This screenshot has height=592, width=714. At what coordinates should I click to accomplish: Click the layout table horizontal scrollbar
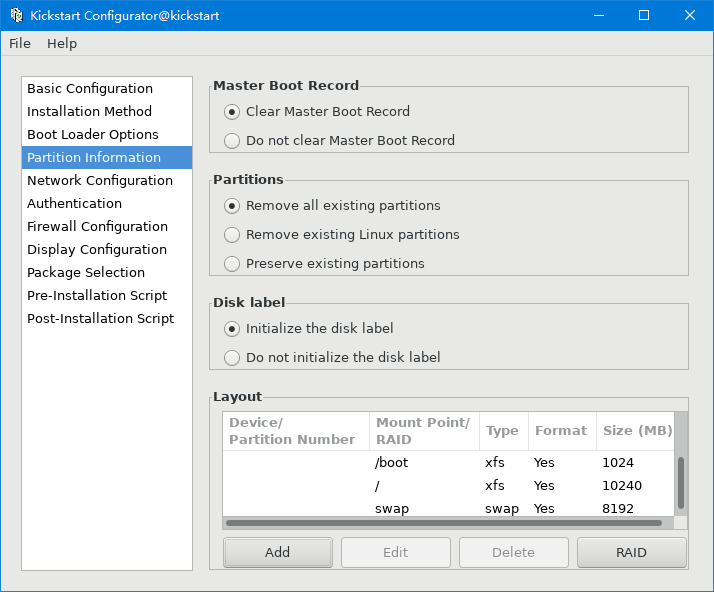(444, 523)
